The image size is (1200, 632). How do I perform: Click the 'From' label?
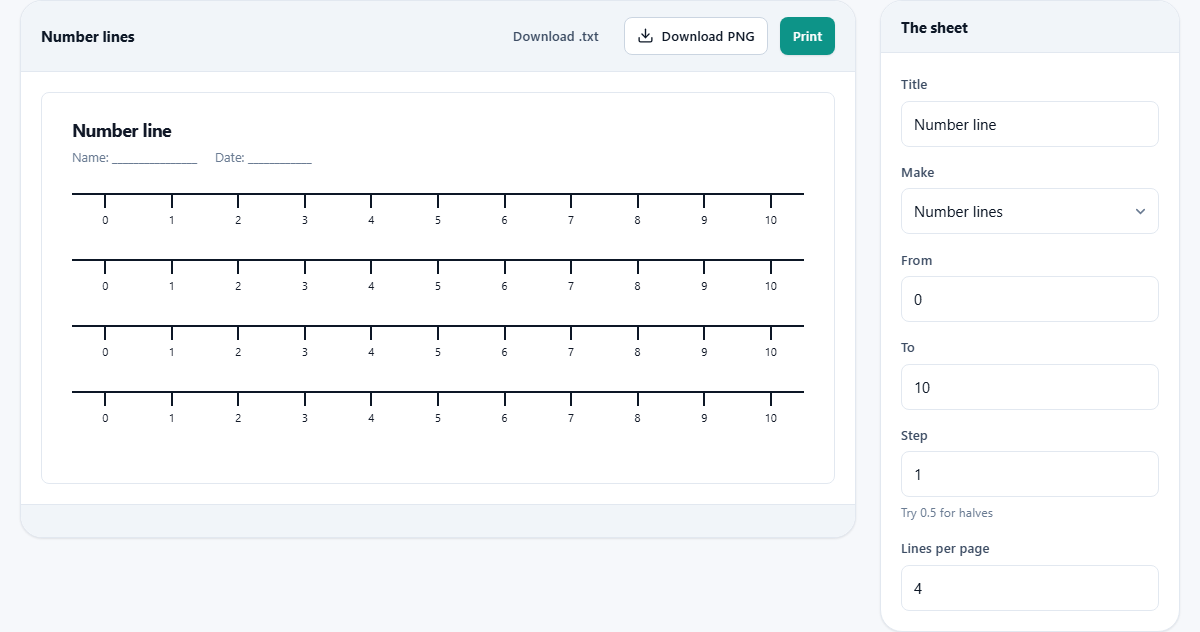click(916, 260)
